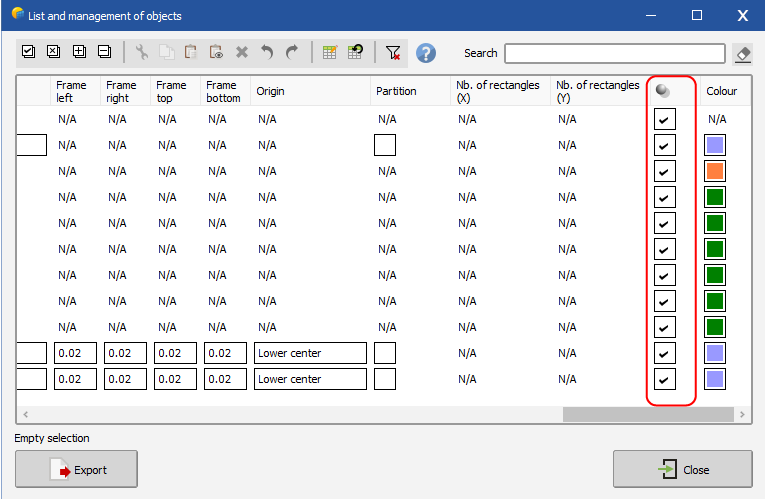
Task: Click the Close button with door icon
Action: coord(683,469)
